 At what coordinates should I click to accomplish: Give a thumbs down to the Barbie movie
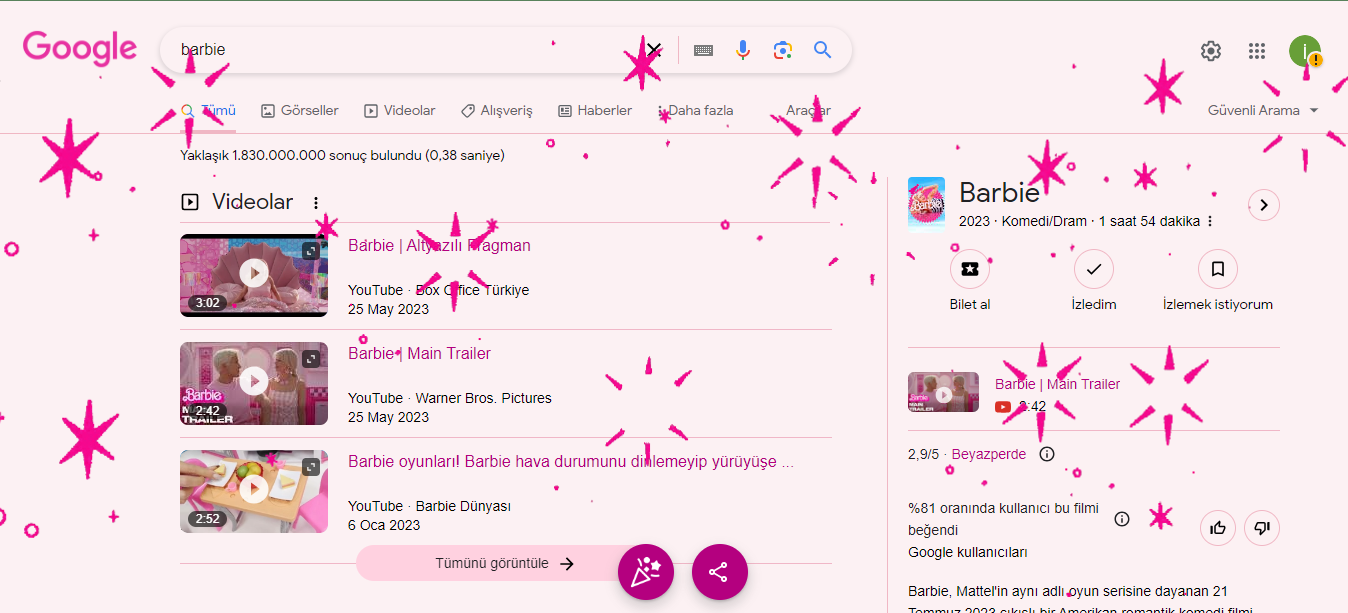point(1261,528)
